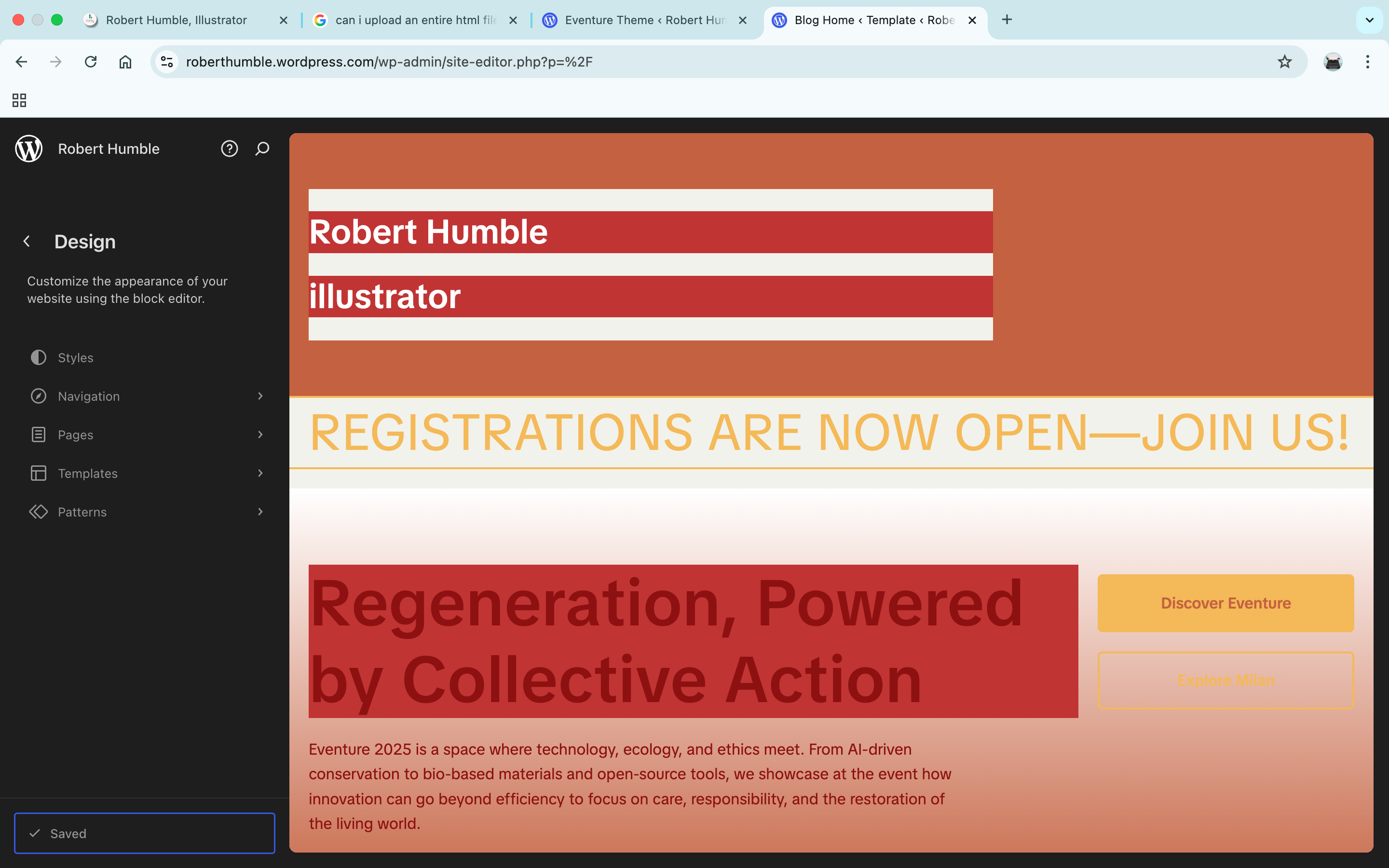Expand the Templates chevron
This screenshot has width=1389, height=868.
point(260,473)
